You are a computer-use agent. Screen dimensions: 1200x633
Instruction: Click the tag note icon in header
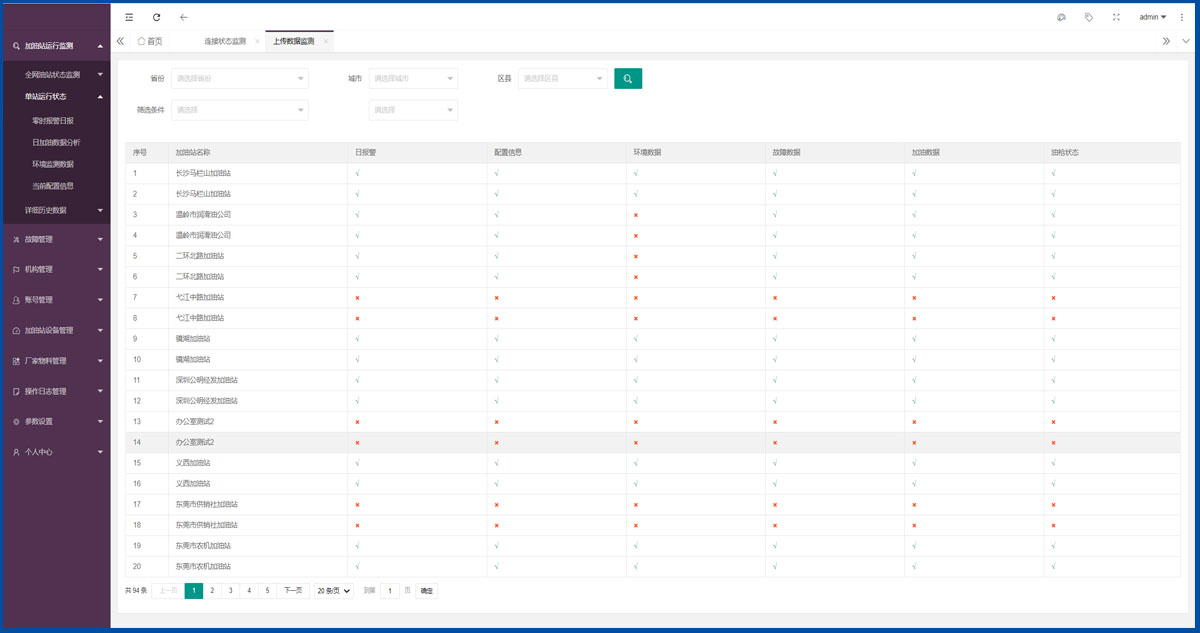pos(1089,17)
